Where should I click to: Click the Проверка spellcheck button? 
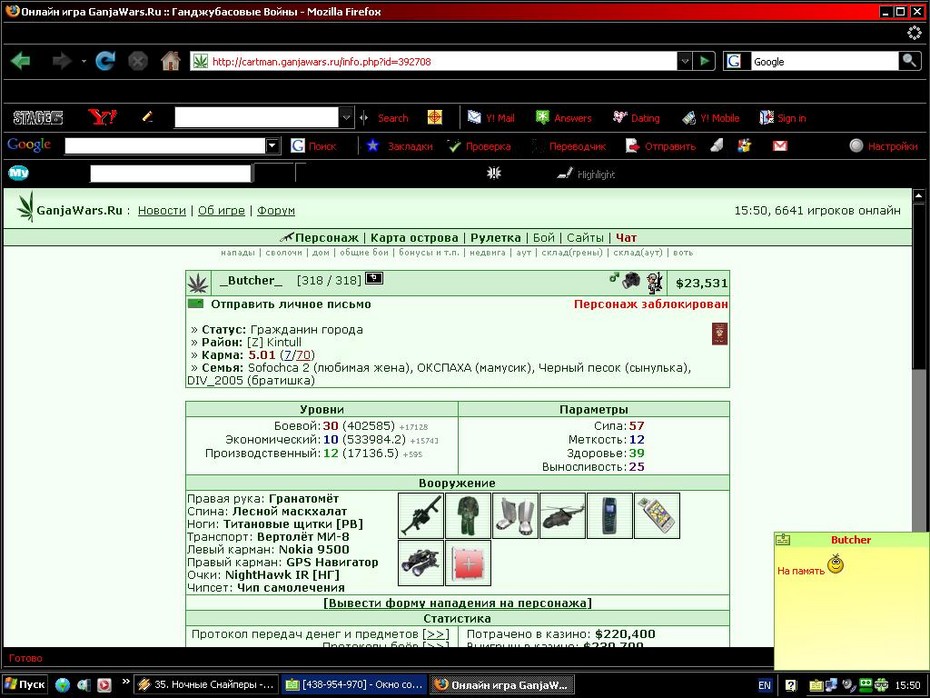coord(479,146)
